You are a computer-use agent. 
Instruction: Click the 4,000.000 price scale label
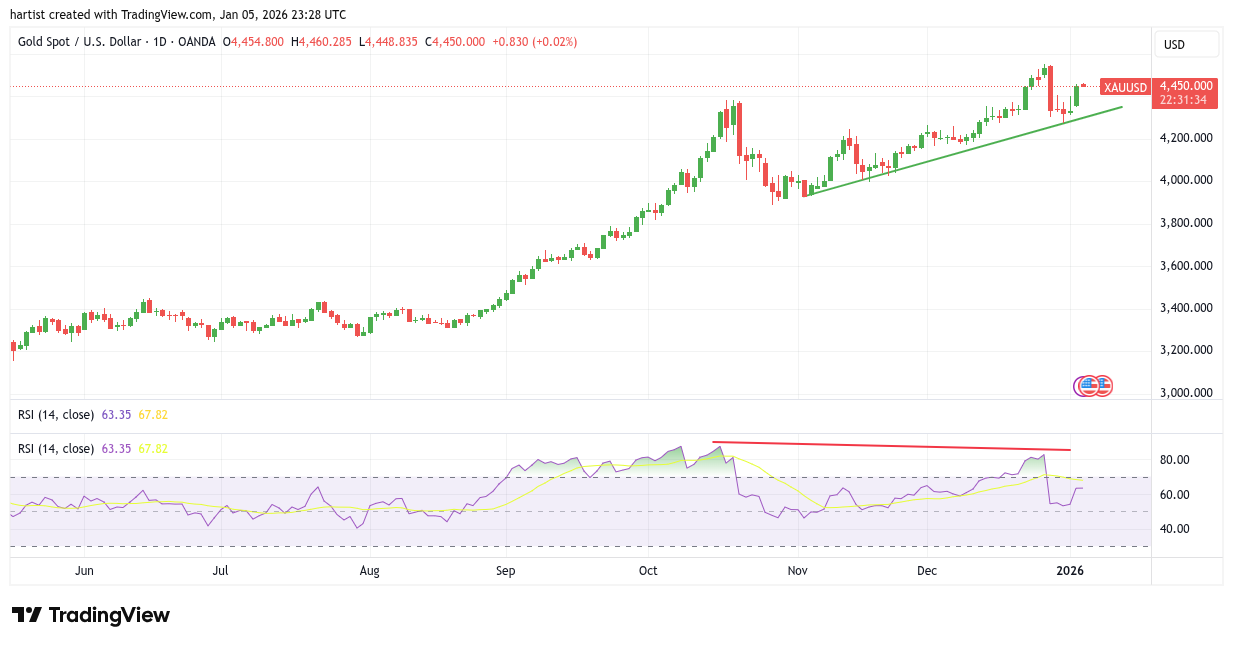[1187, 180]
